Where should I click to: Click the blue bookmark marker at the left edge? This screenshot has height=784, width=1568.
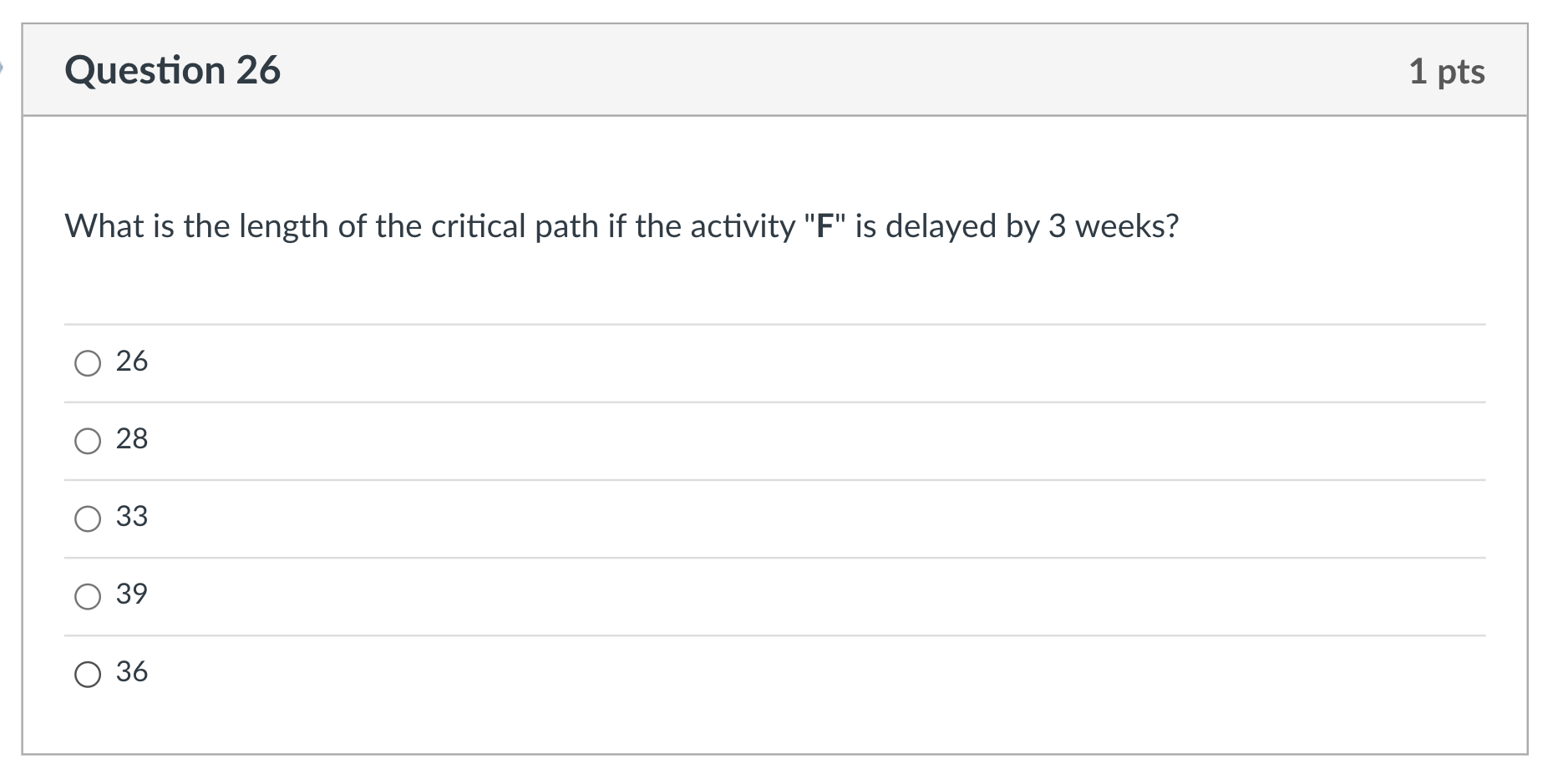pyautogui.click(x=4, y=67)
